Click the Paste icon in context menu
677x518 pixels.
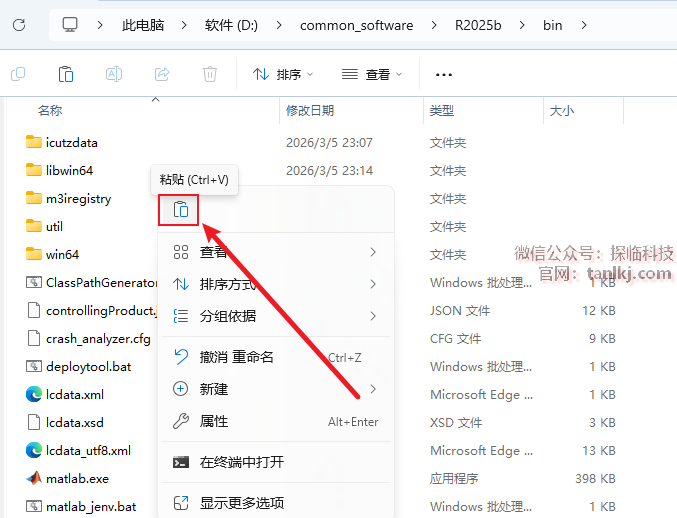tap(180, 210)
